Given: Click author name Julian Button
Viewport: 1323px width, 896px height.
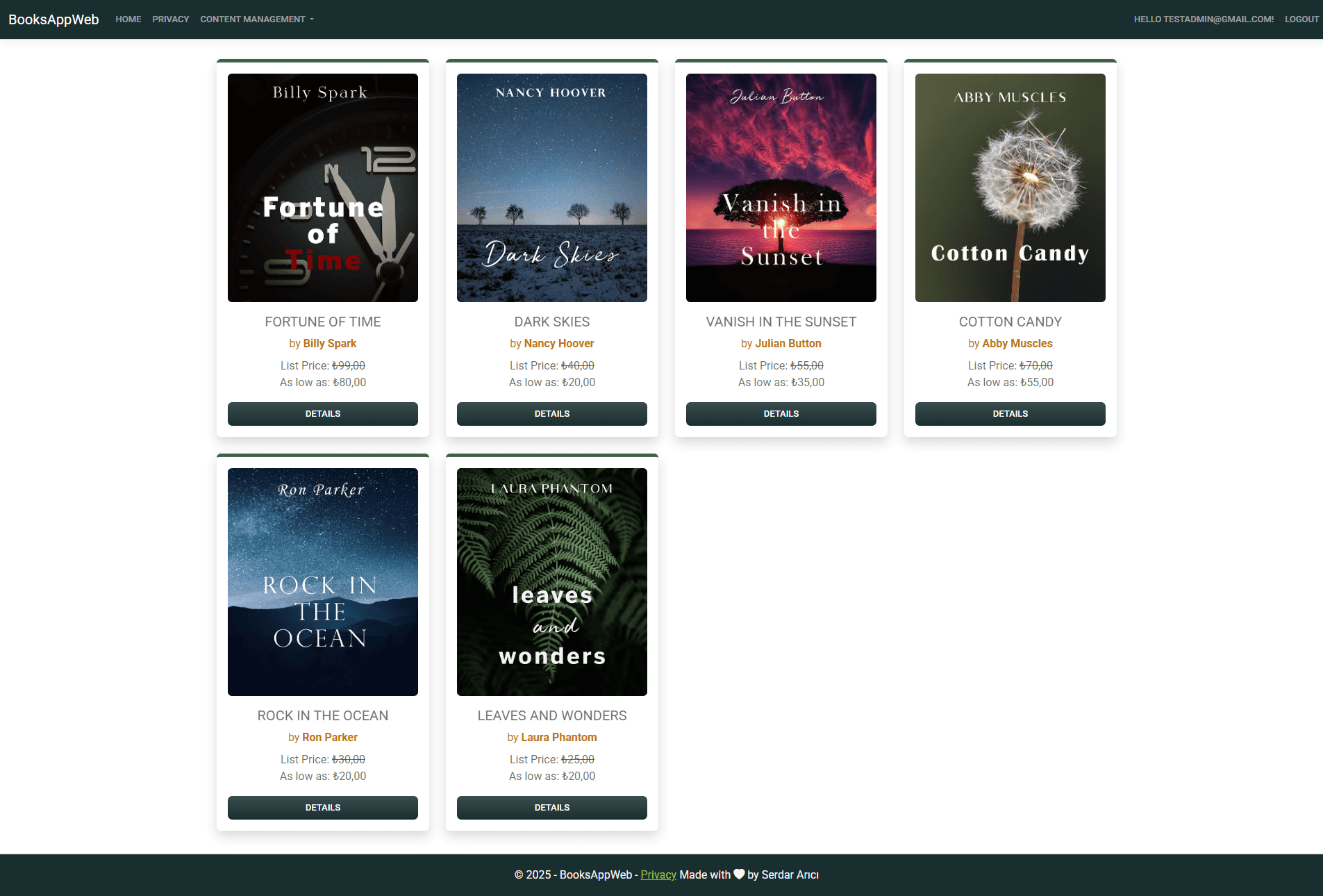Looking at the screenshot, I should (788, 343).
